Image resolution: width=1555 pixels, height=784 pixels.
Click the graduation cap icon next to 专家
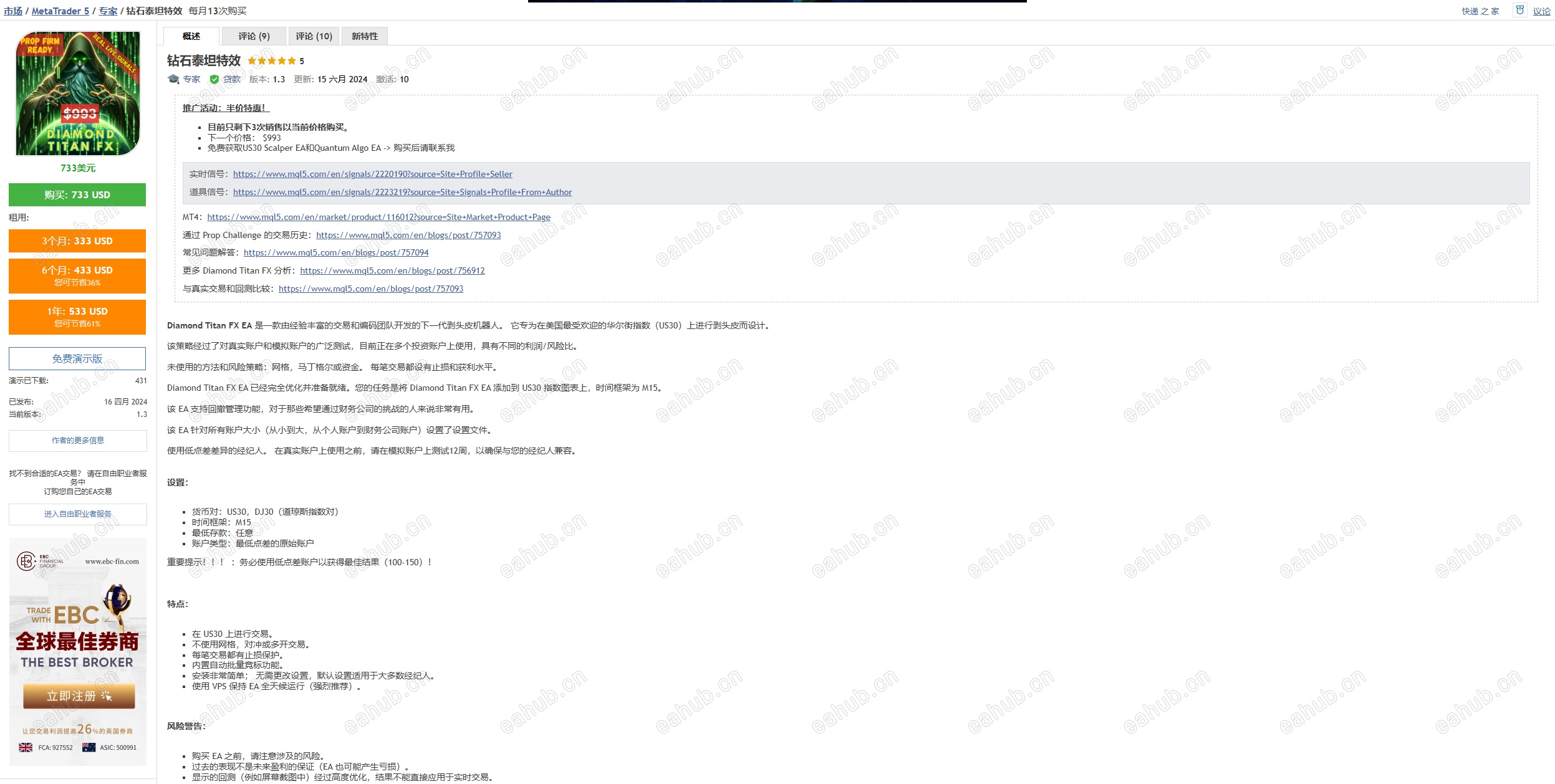pyautogui.click(x=173, y=79)
